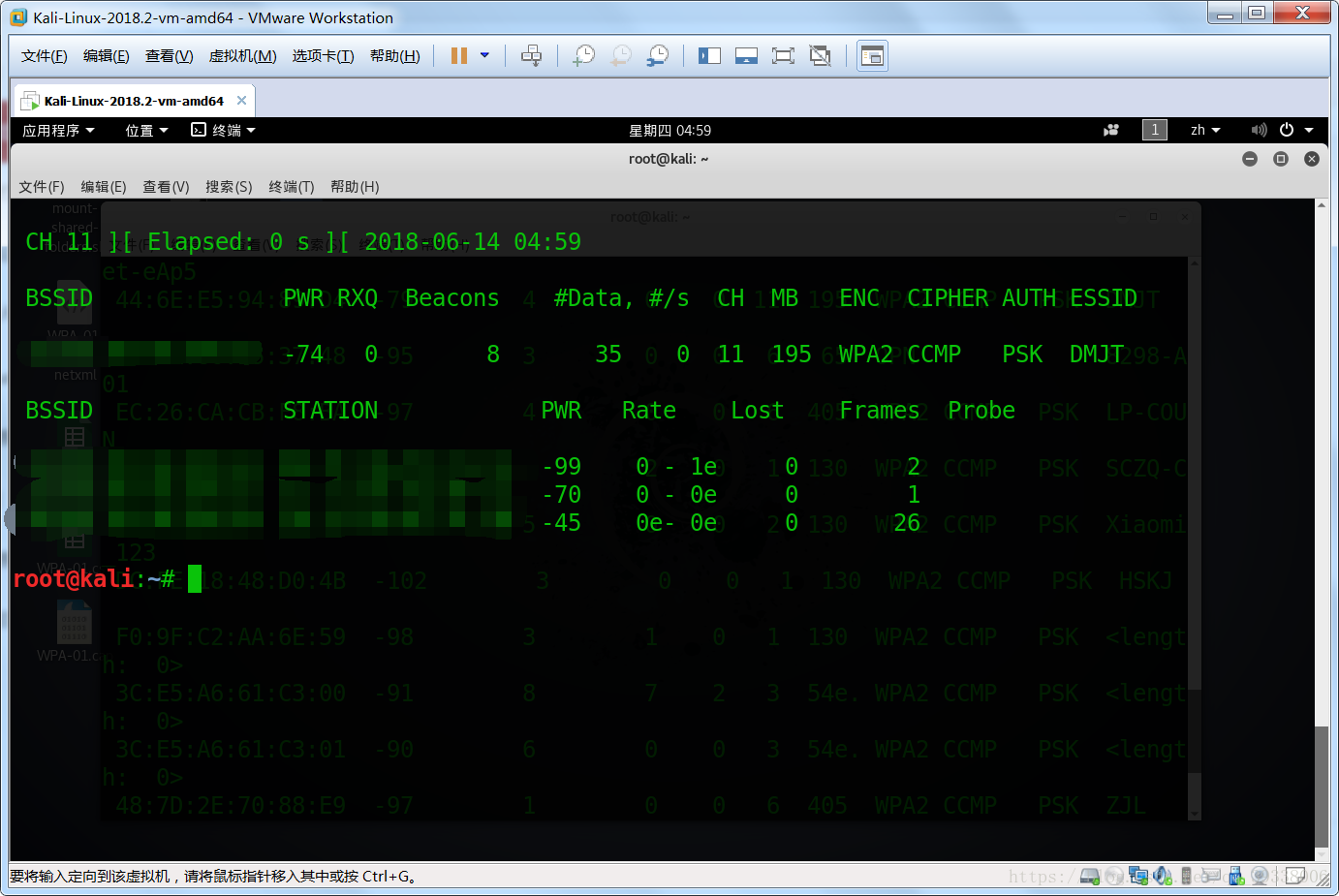This screenshot has height=896, width=1339.
Task: Open terminal 编辑(E) menu
Action: (x=104, y=187)
